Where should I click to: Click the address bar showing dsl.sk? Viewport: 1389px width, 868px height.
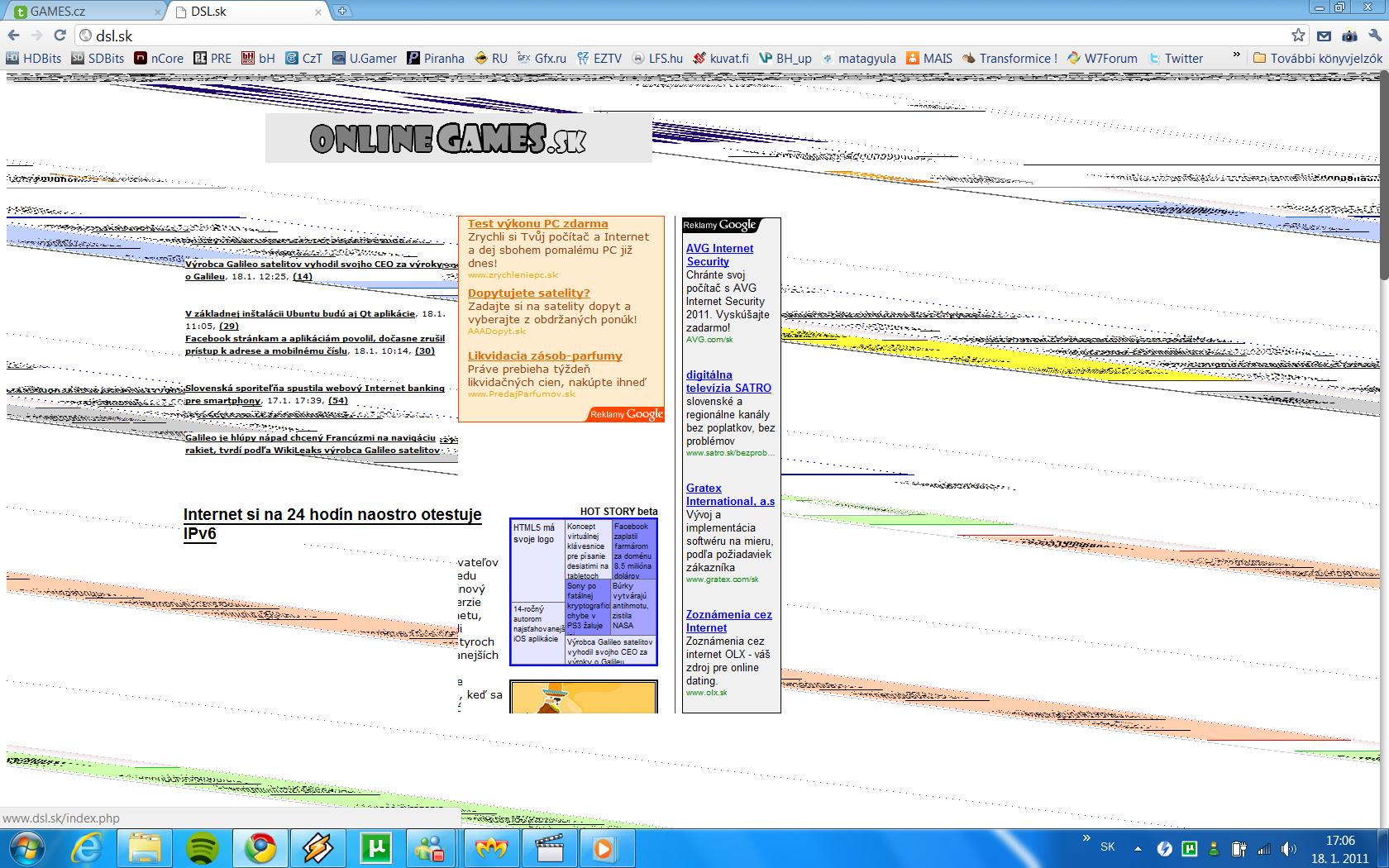[x=661, y=36]
